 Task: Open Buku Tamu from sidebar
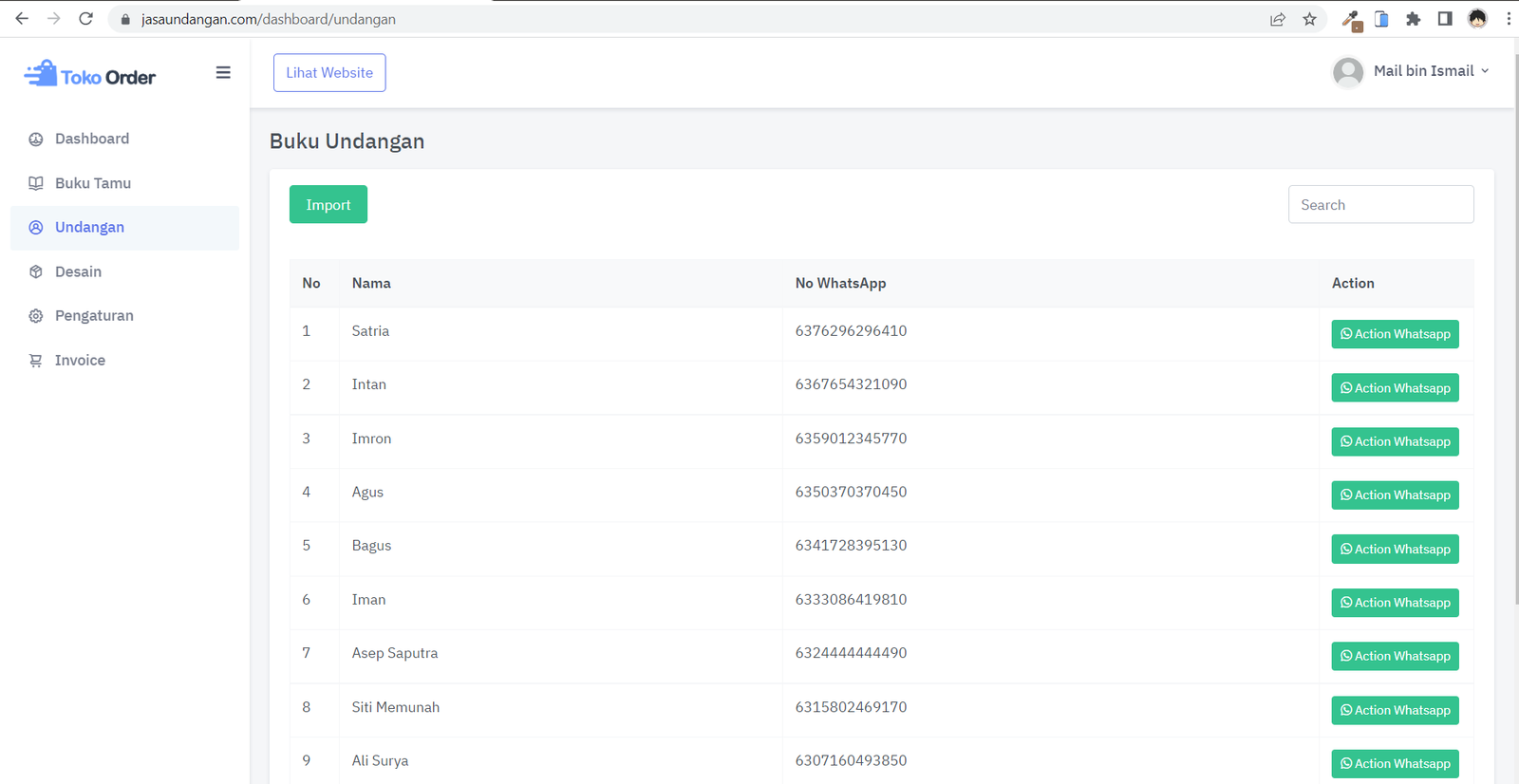click(92, 183)
